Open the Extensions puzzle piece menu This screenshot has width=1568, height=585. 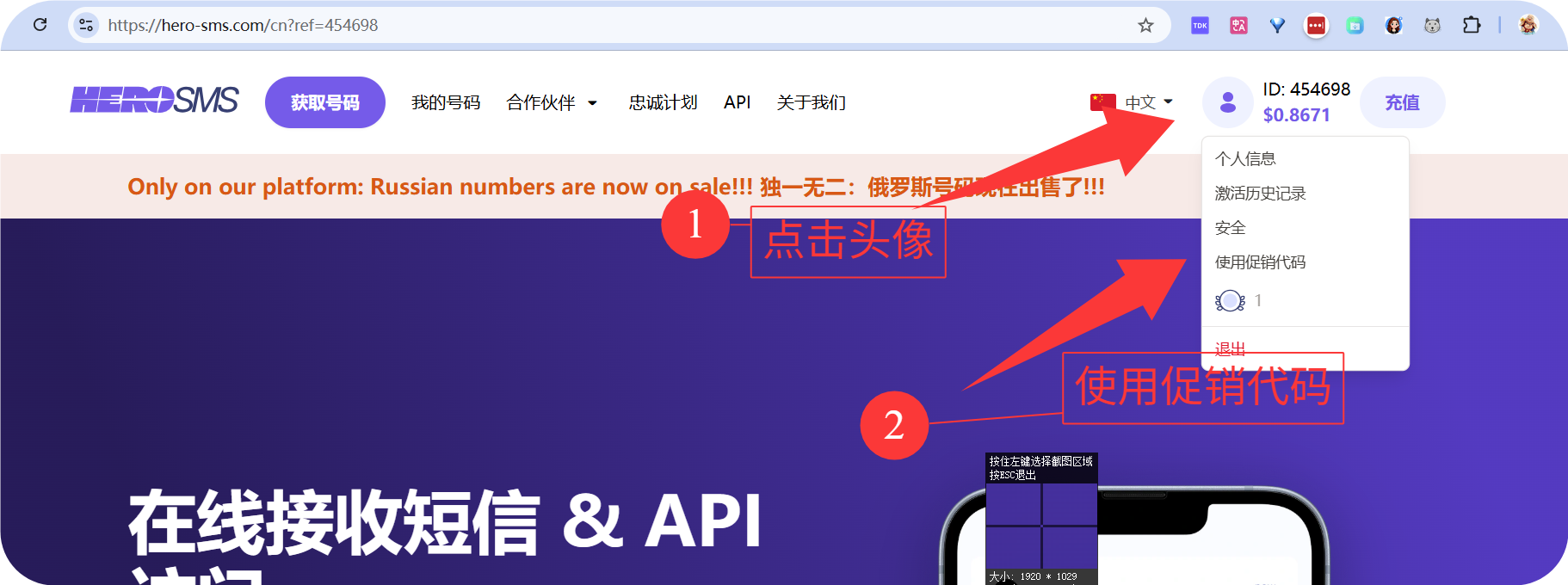click(x=1472, y=25)
